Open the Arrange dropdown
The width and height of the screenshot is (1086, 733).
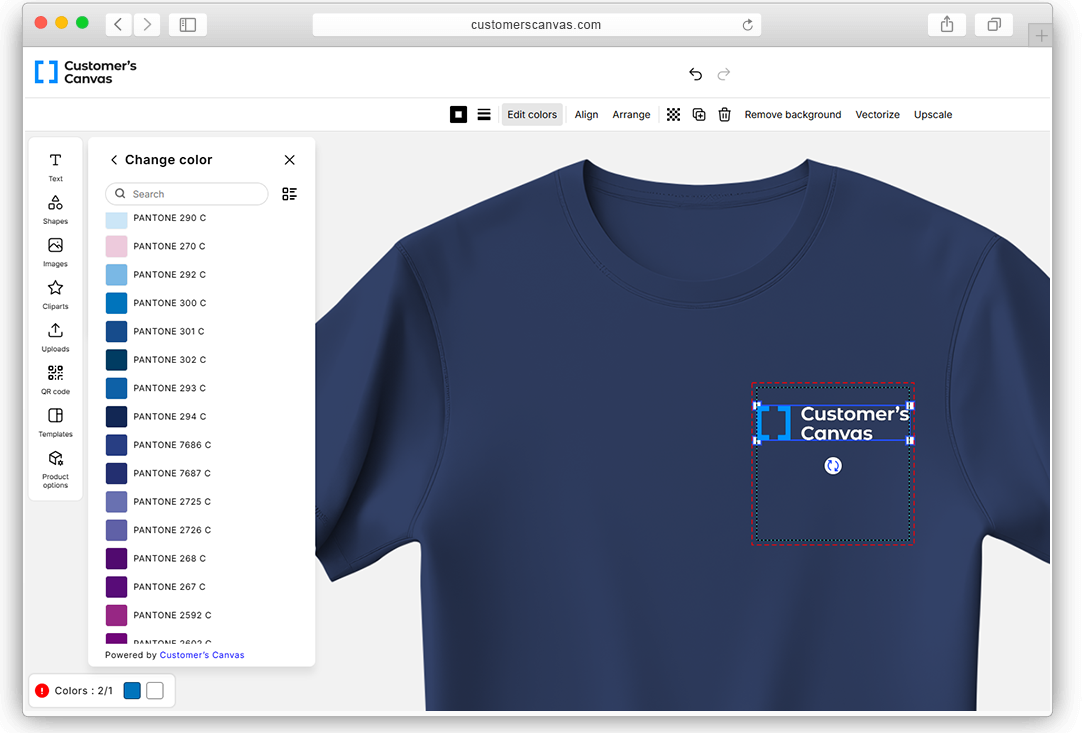point(631,115)
